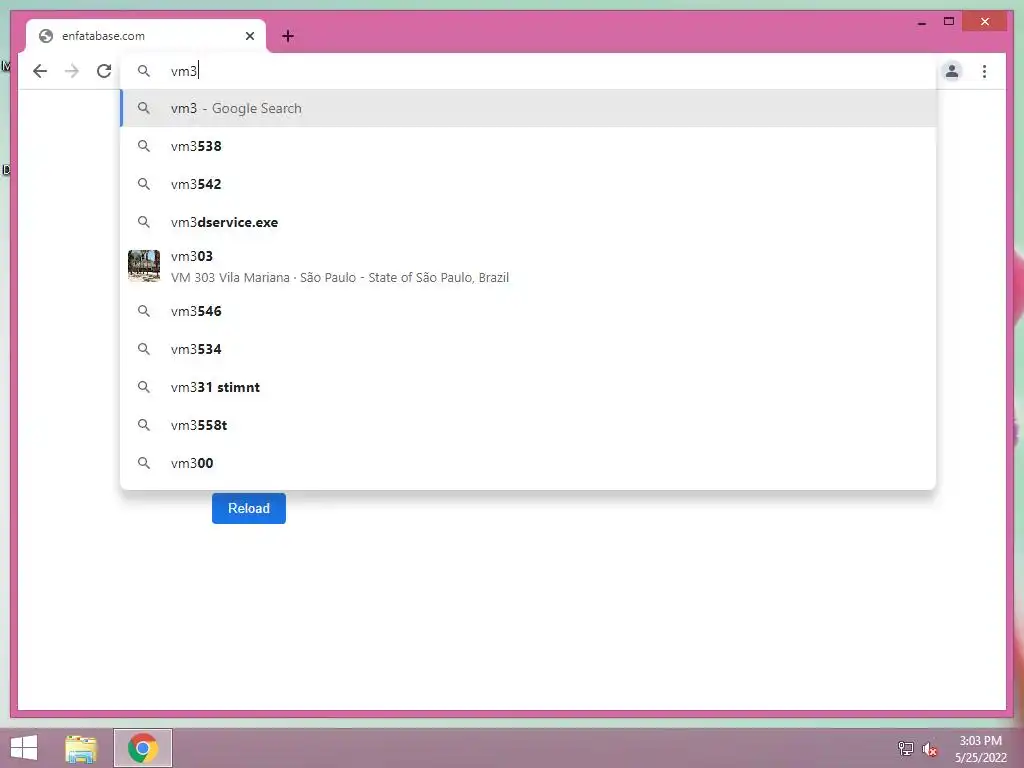Click magnifier icon beside vm3dservice.exe

(144, 222)
